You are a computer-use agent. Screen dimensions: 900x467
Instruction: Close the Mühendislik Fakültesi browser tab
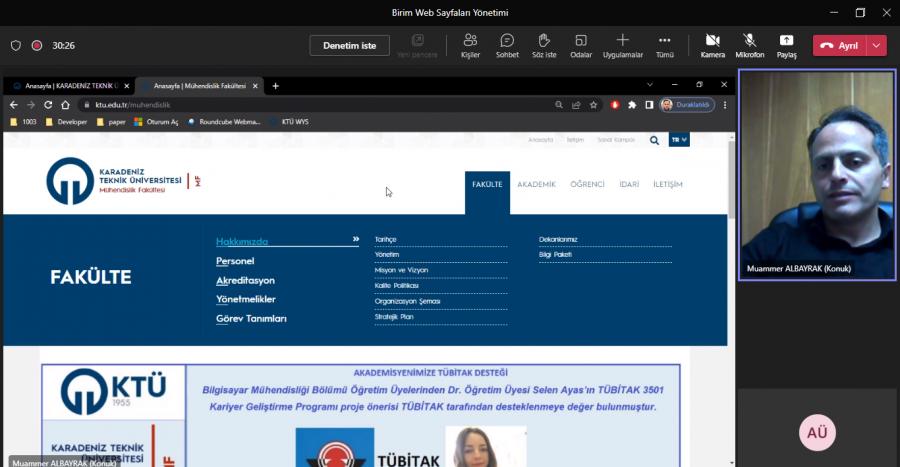pos(255,86)
